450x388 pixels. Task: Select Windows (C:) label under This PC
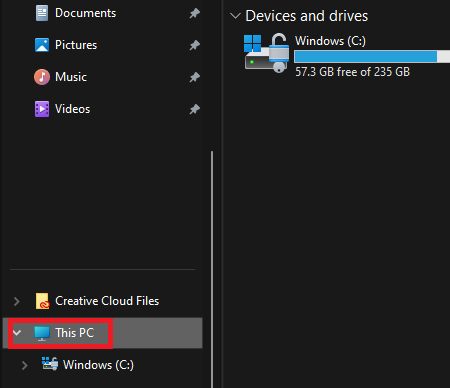(98, 365)
